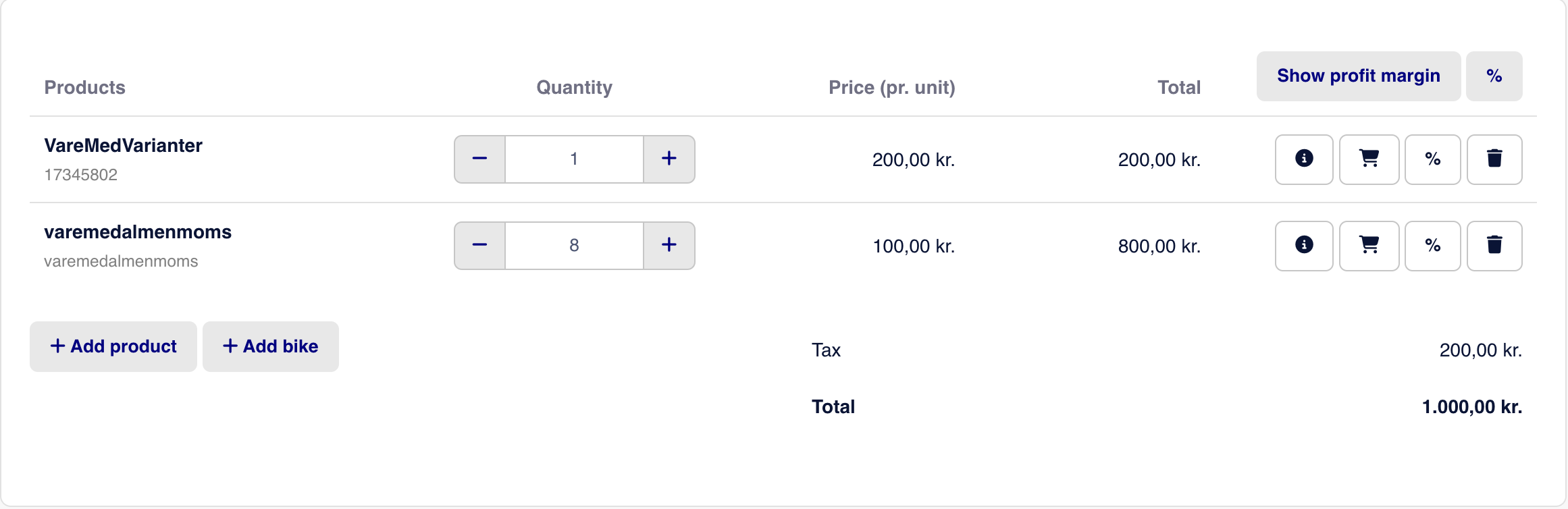Open info icon for varemedalmenmoms
Viewport: 1568px width, 509px height.
coord(1304,246)
